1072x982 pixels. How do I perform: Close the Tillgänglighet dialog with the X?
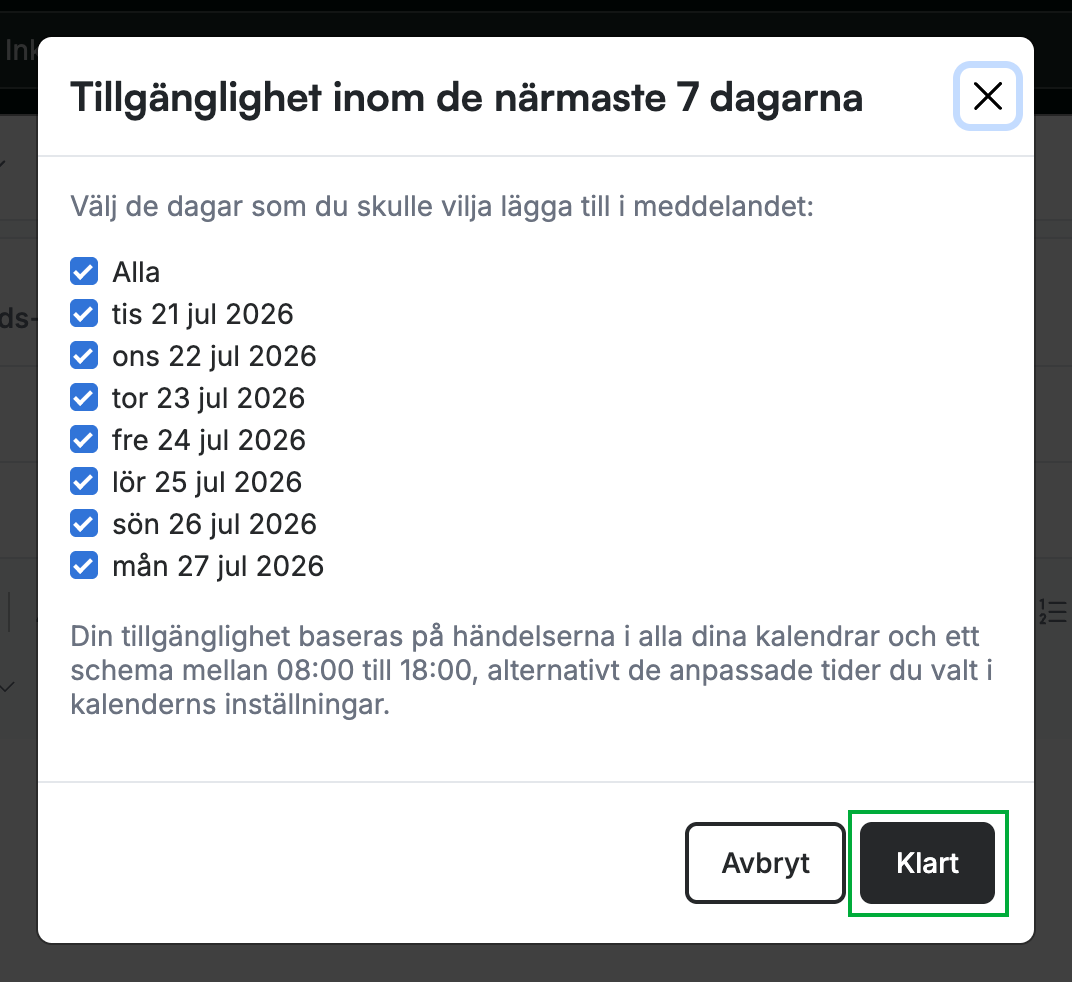click(x=988, y=96)
